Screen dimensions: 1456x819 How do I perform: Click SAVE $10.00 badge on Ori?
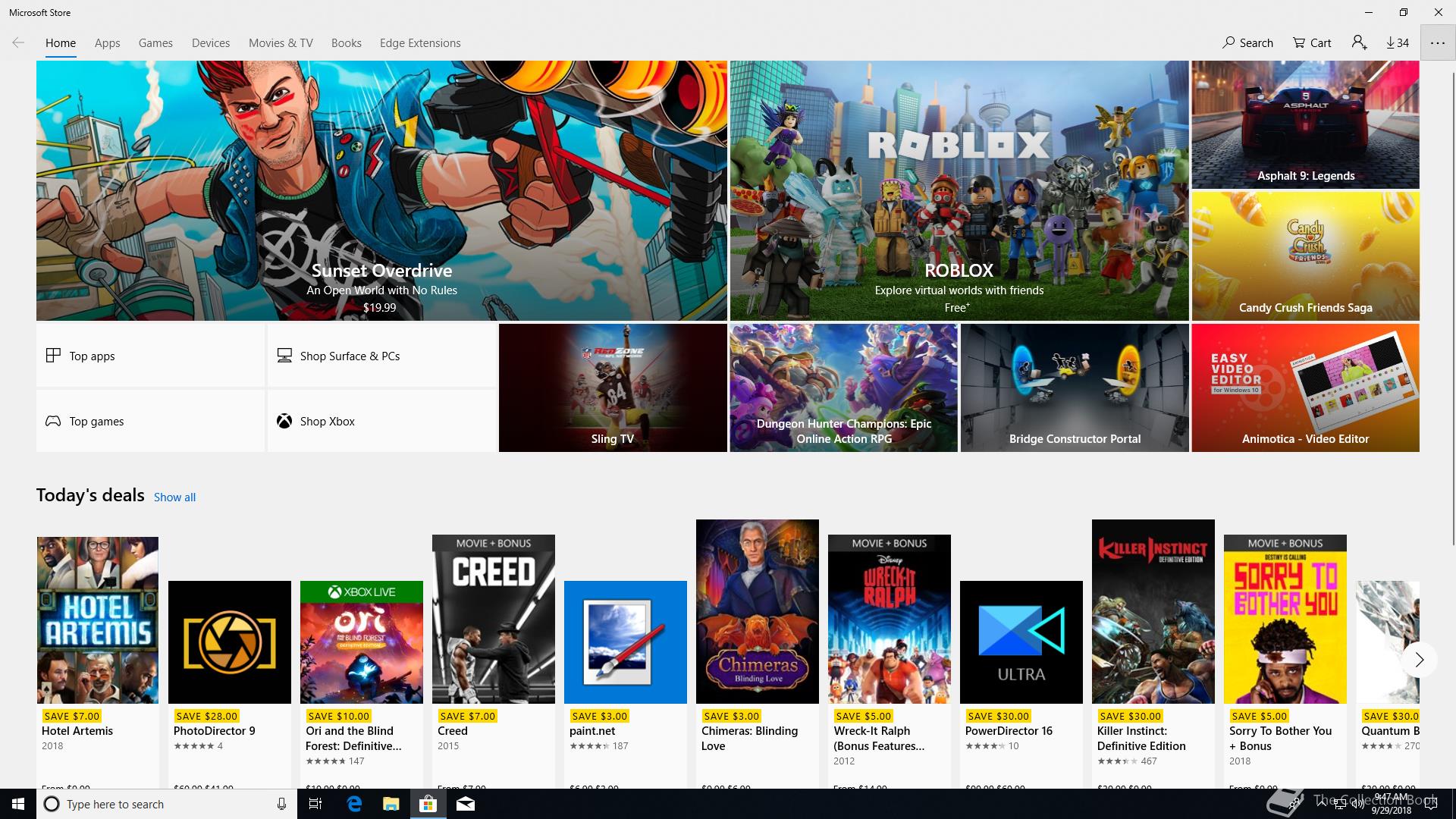pos(338,716)
